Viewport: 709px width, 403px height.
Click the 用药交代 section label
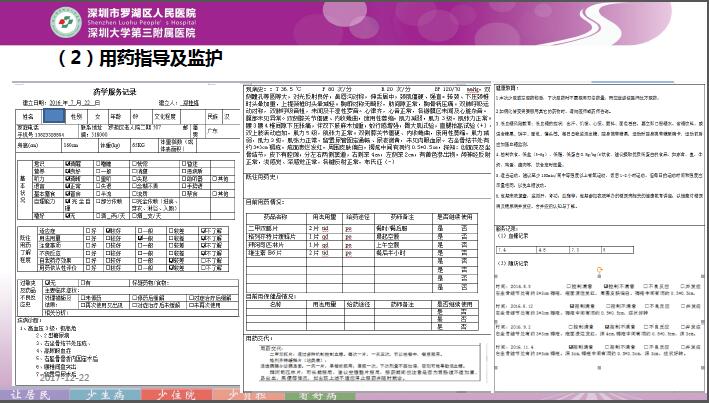259,339
